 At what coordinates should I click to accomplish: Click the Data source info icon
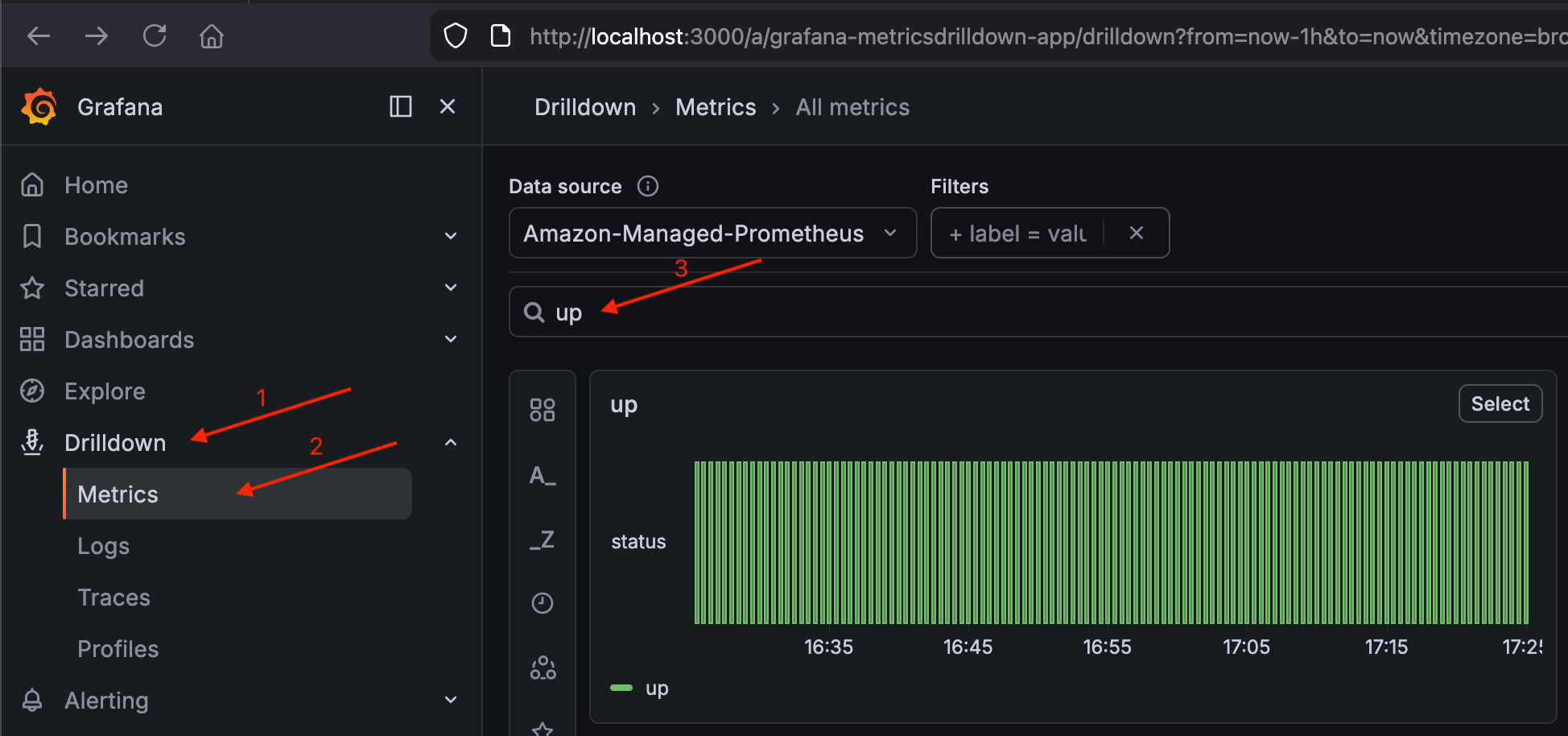click(x=648, y=186)
